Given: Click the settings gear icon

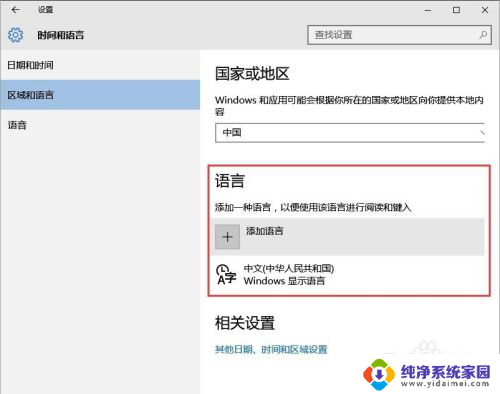Looking at the screenshot, I should 15,35.
